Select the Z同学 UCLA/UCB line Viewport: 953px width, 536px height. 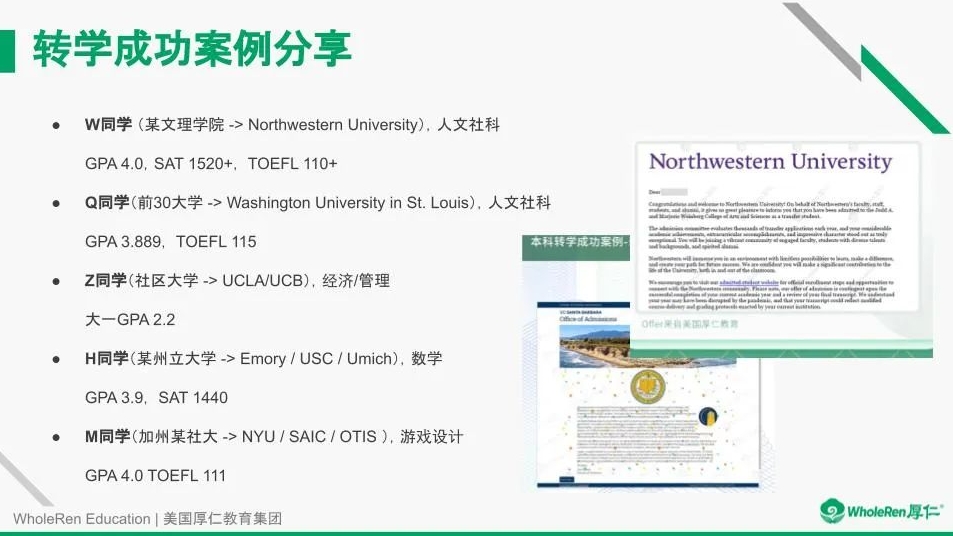point(237,281)
